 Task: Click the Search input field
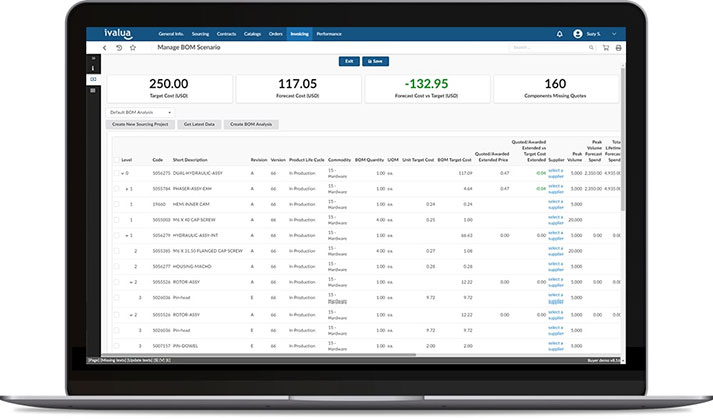(x=550, y=47)
